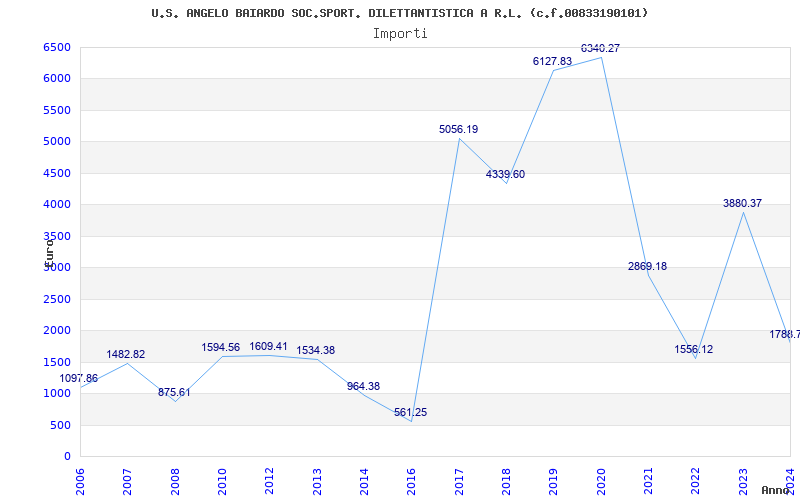Select 2023 on the year axis
The image size is (800, 500).
pos(743,478)
